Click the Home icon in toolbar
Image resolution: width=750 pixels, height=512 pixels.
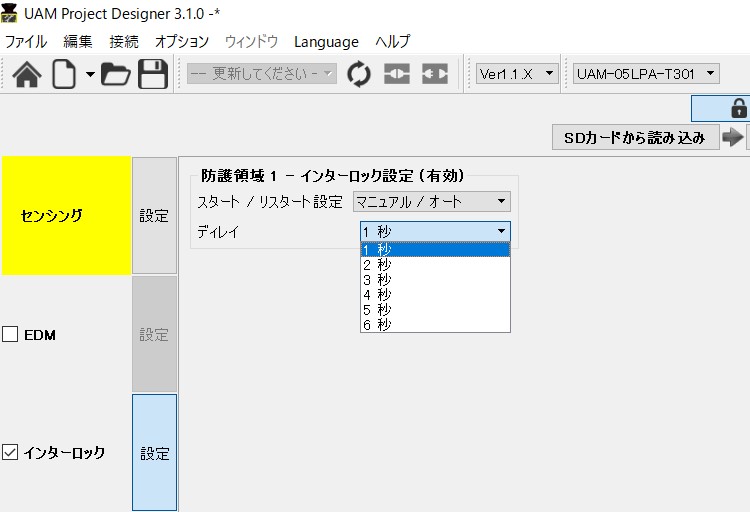coord(26,75)
